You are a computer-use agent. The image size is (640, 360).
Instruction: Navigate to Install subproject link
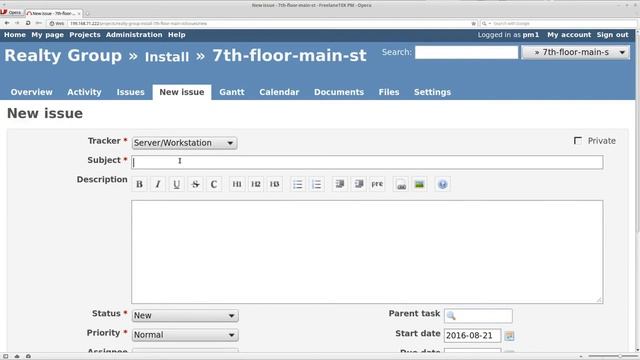tap(167, 57)
